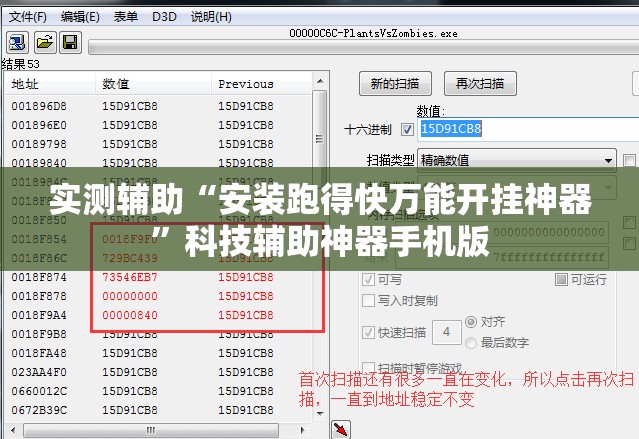Viewport: 639px width, 439px height.
Task: Click the results list scroll-down arrow
Action: tap(320, 414)
